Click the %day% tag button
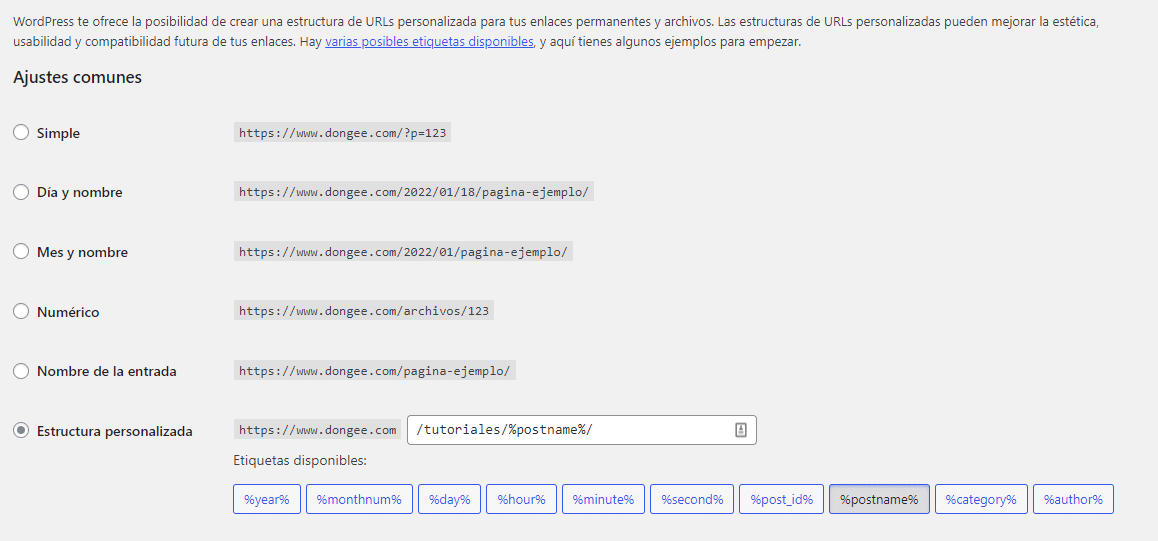Image resolution: width=1158 pixels, height=541 pixels. tap(450, 499)
